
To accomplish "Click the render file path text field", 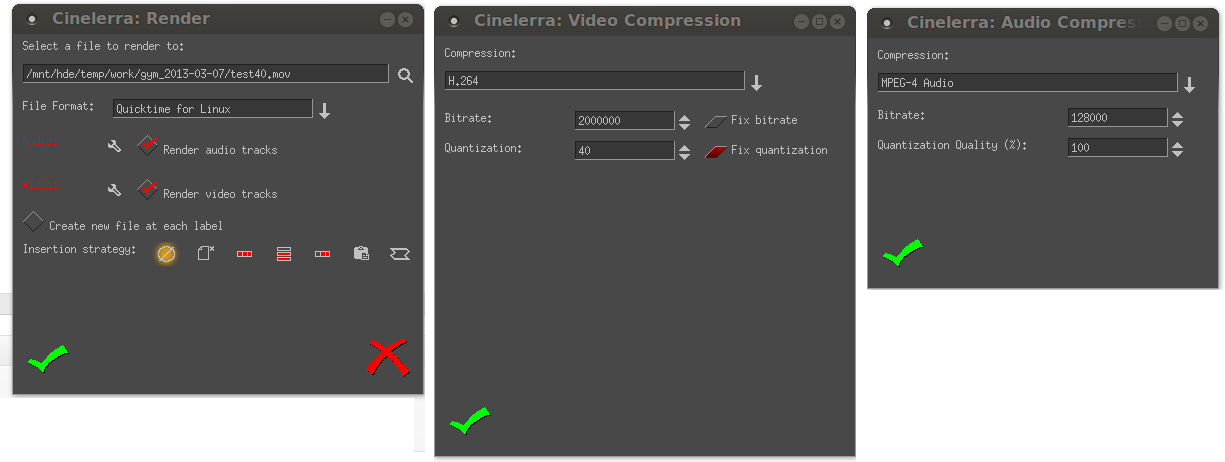I will click(x=205, y=74).
